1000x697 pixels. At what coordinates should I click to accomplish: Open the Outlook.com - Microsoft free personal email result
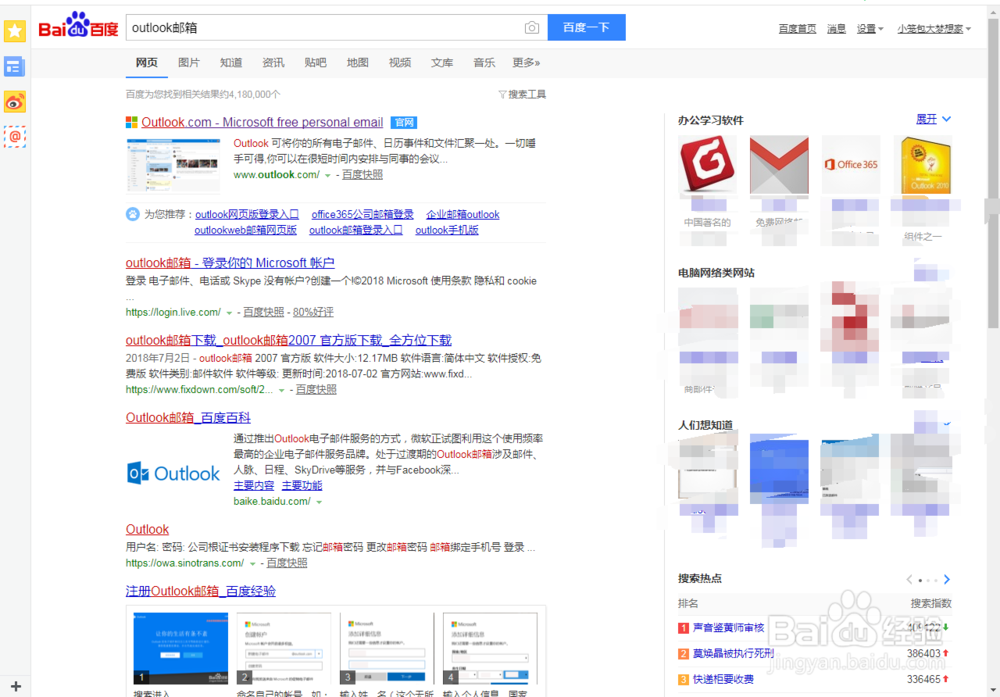[262, 122]
